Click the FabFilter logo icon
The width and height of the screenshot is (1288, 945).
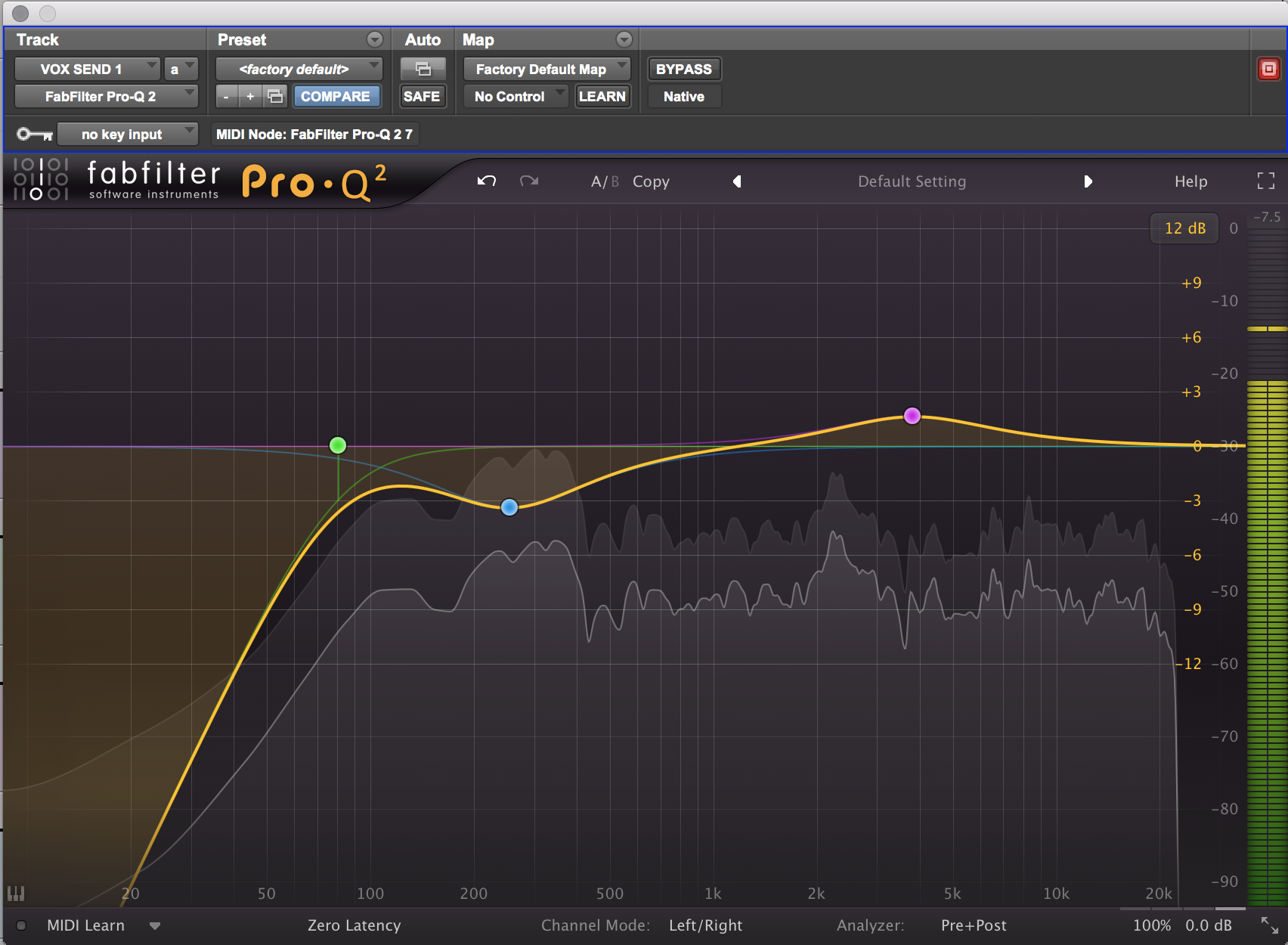click(41, 179)
